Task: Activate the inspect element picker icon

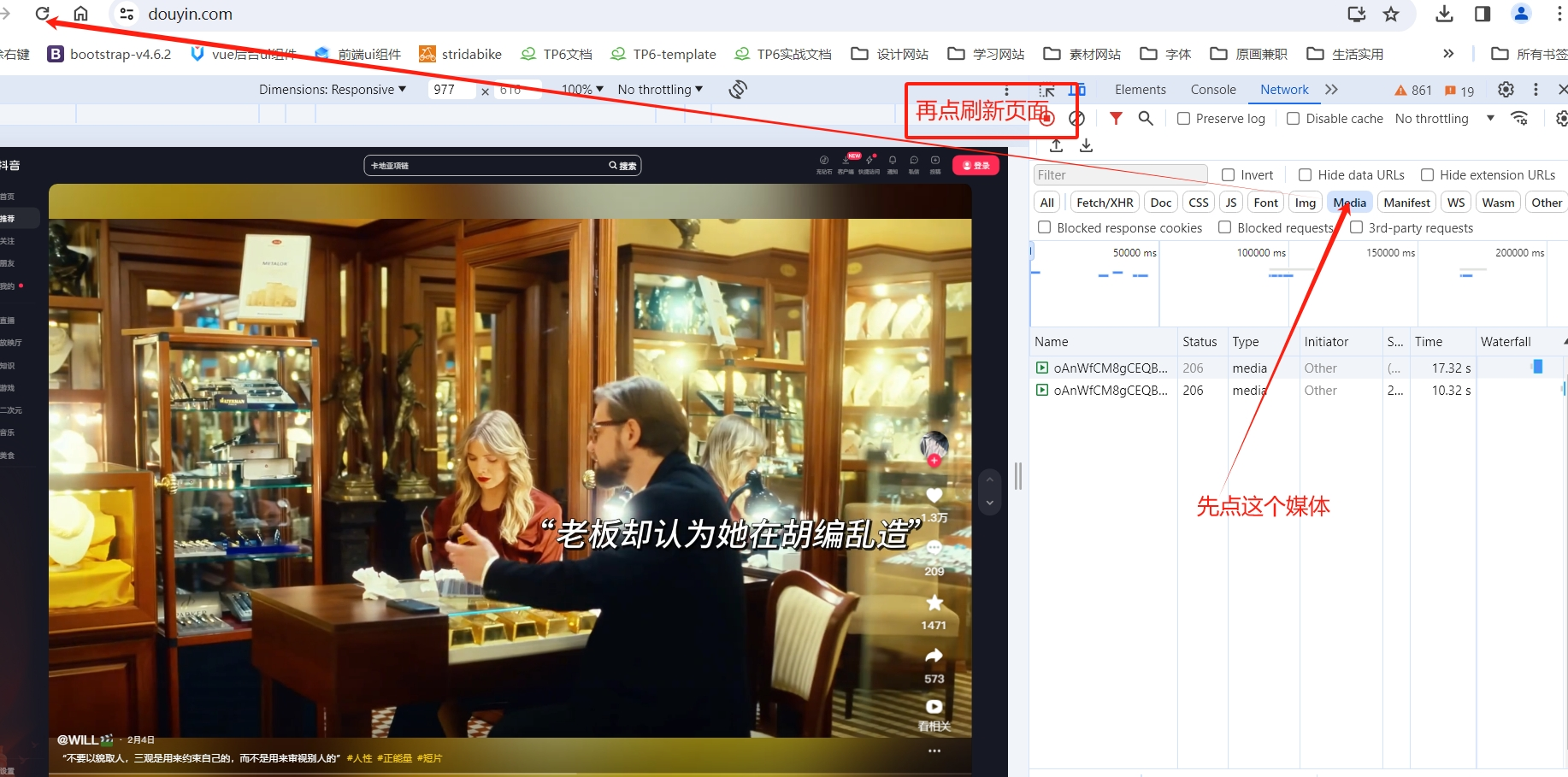Action: [1047, 90]
